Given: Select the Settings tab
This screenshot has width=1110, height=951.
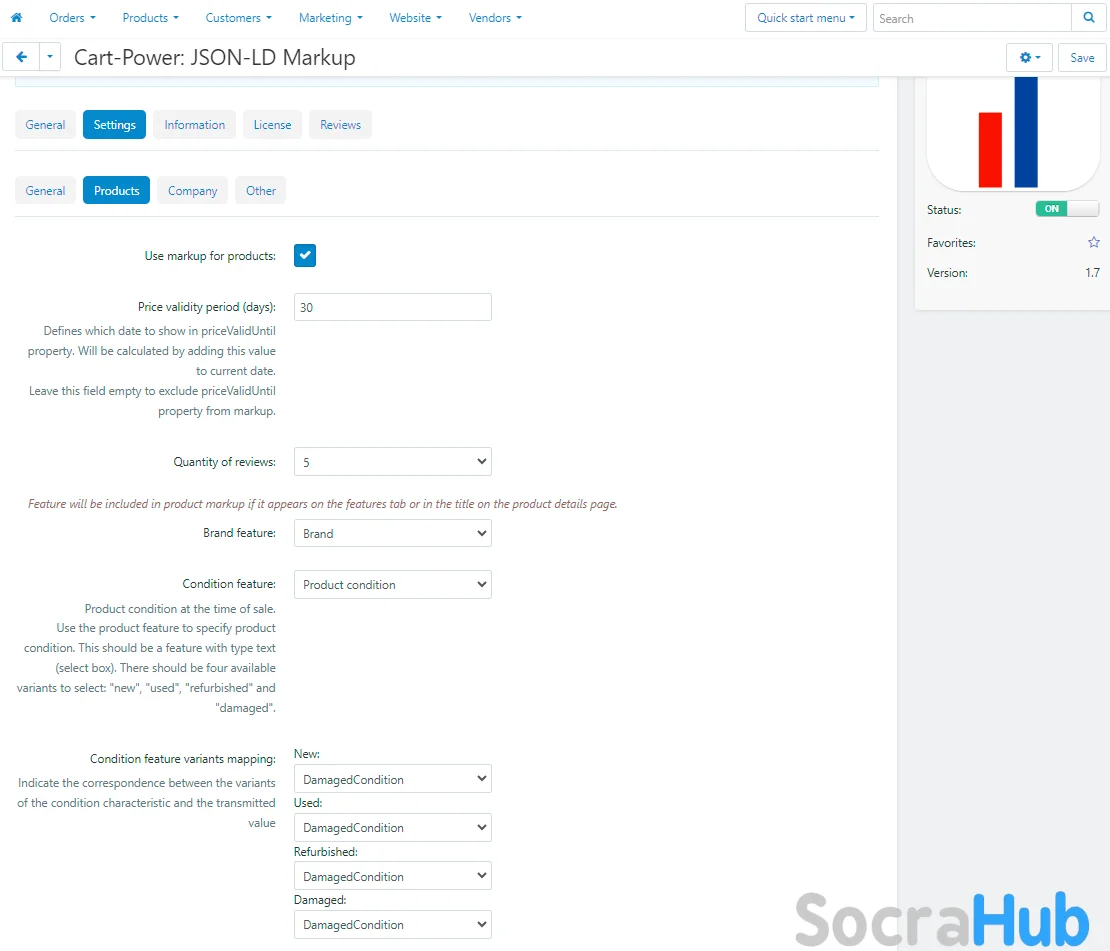Looking at the screenshot, I should [114, 125].
